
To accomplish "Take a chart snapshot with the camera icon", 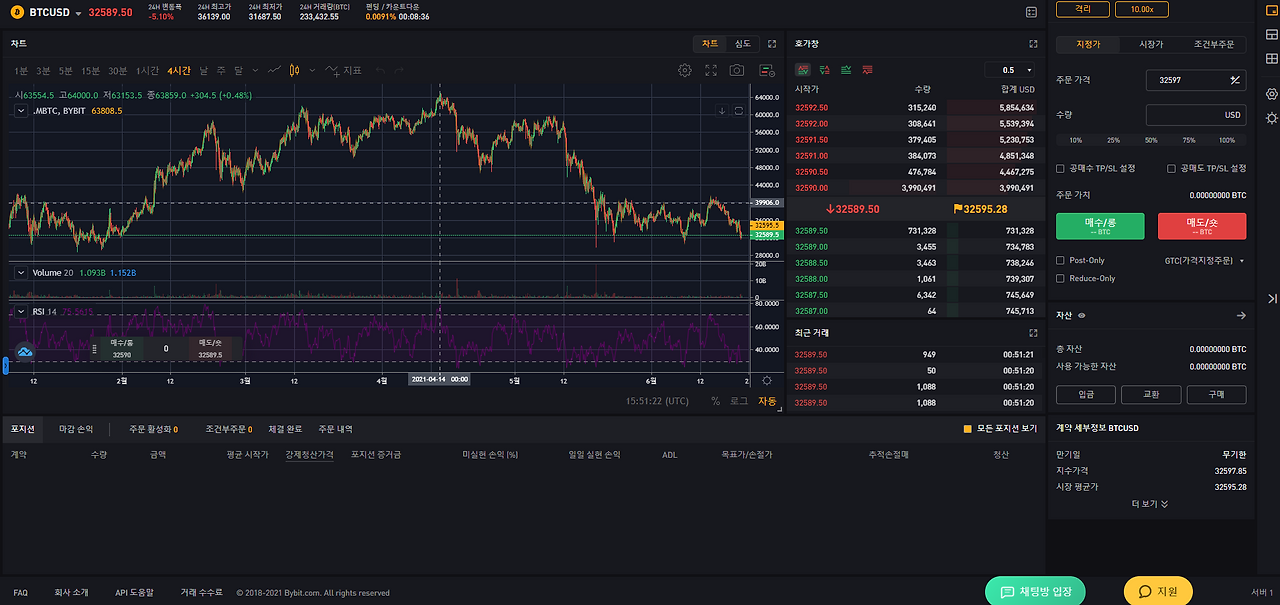I will 737,70.
